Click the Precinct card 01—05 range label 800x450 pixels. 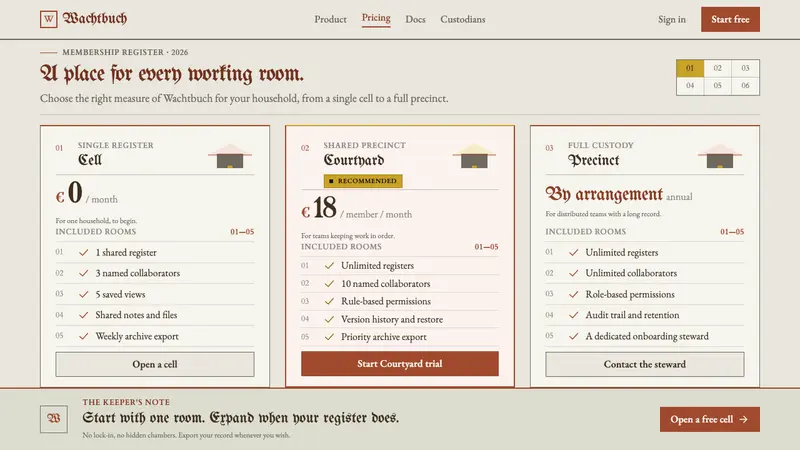(732, 232)
